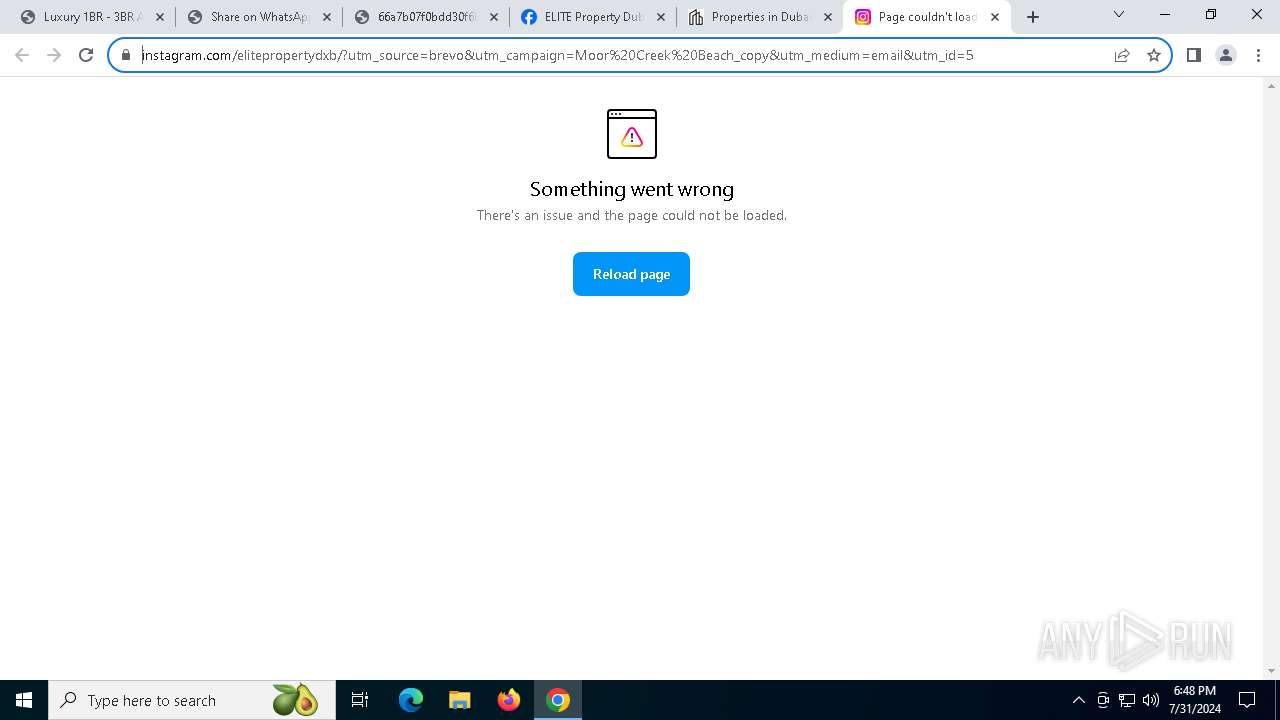1280x720 pixels.
Task: Open the Properties in Dubai tab
Action: point(759,17)
